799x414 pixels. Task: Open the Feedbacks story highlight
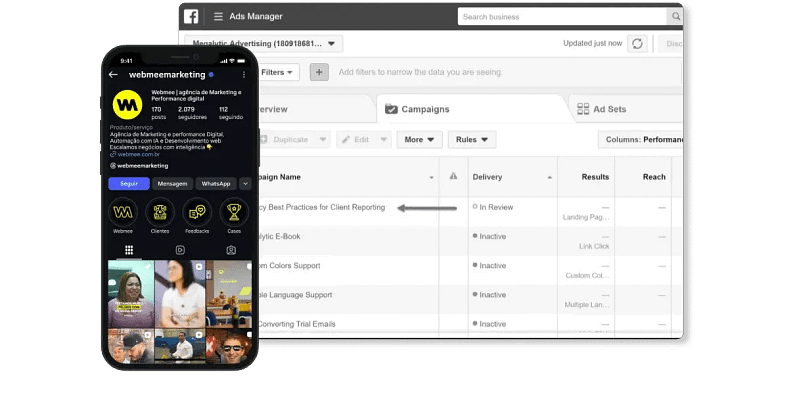[197, 212]
